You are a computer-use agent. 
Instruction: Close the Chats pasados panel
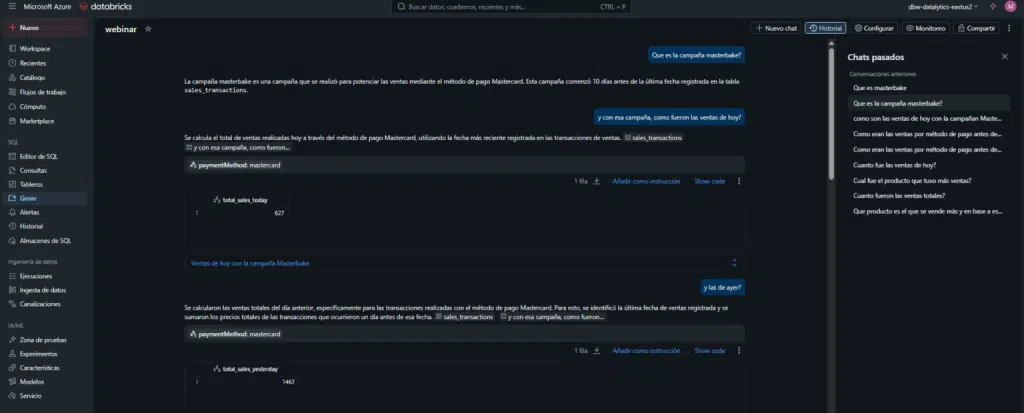[x=1005, y=57]
